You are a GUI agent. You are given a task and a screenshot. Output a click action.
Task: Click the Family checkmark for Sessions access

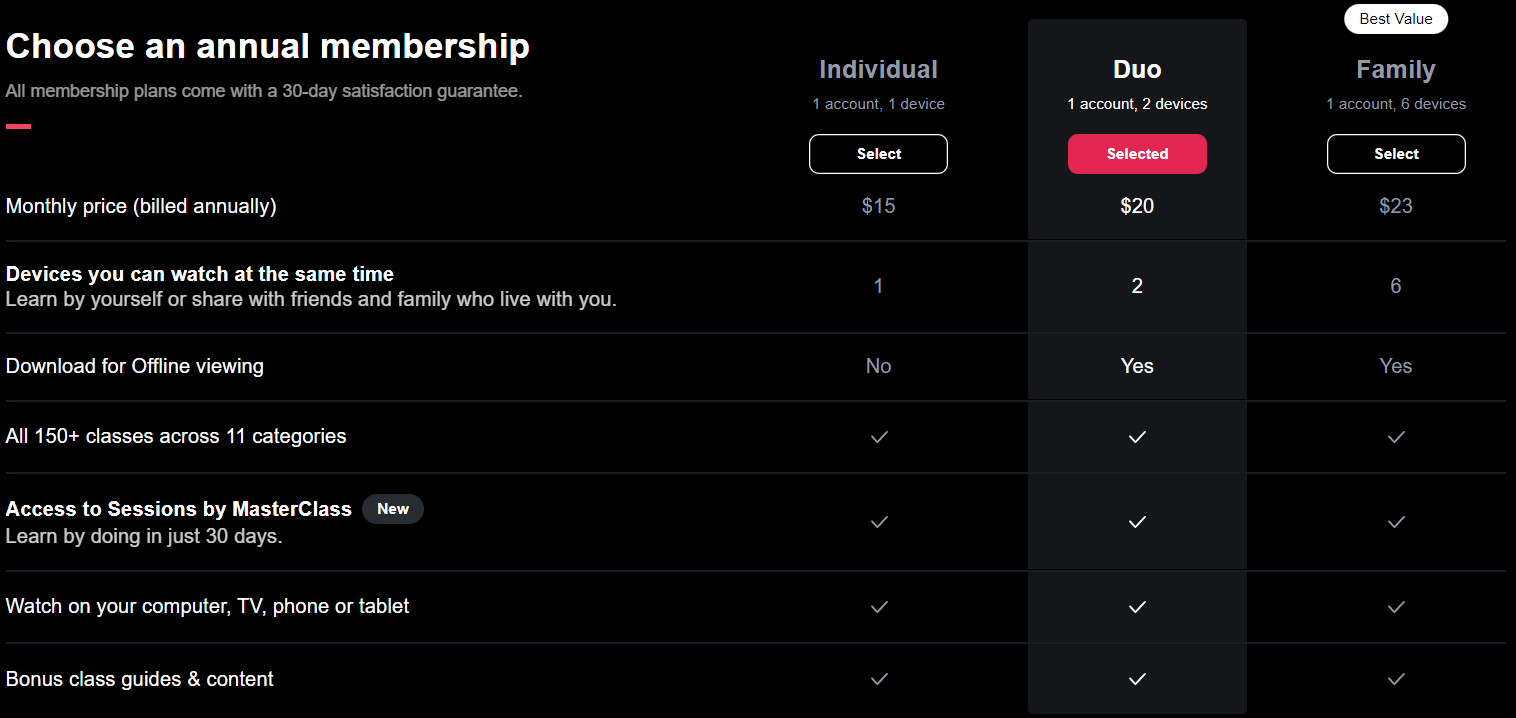click(1396, 522)
